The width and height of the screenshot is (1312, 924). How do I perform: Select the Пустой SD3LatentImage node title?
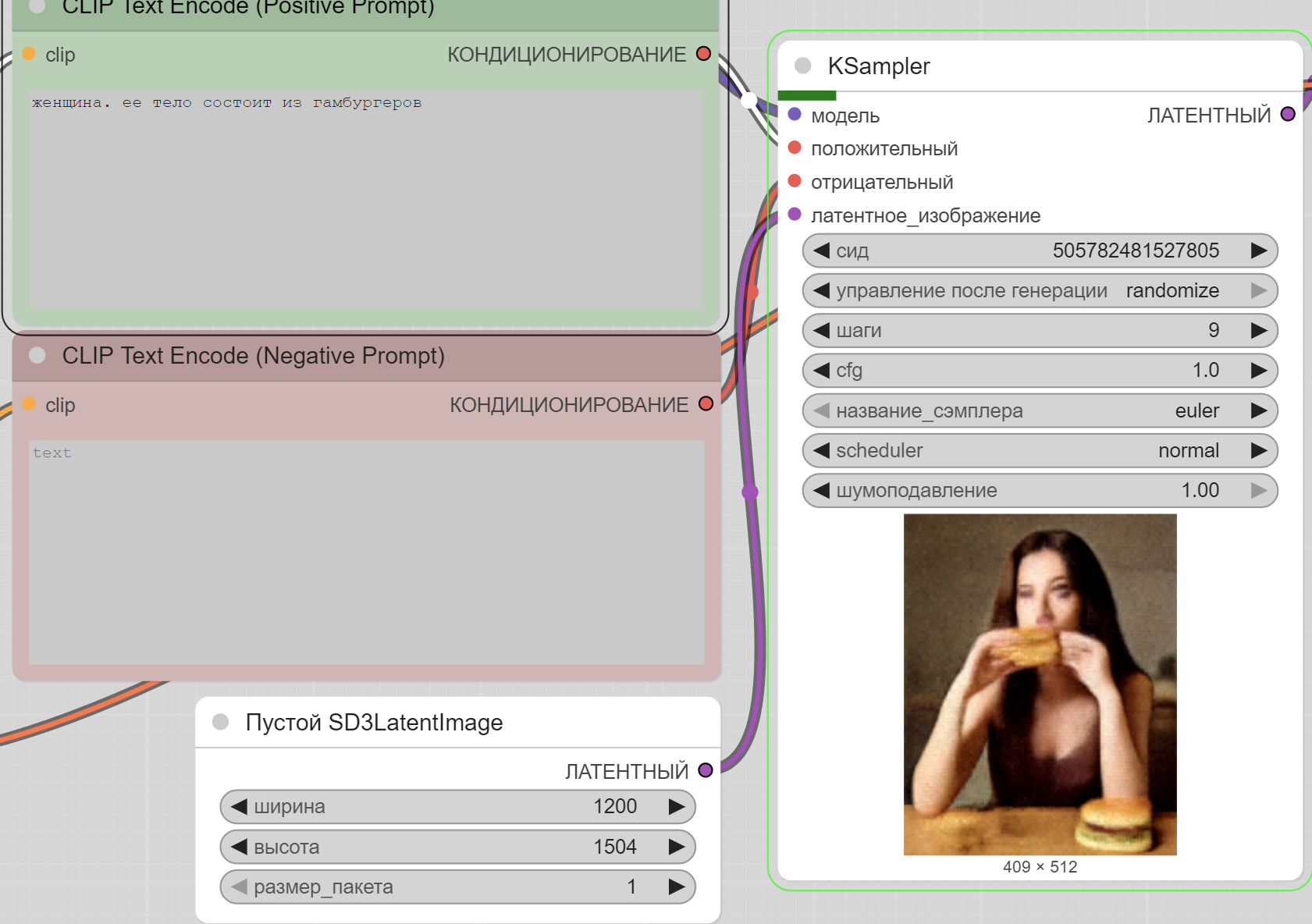(374, 723)
